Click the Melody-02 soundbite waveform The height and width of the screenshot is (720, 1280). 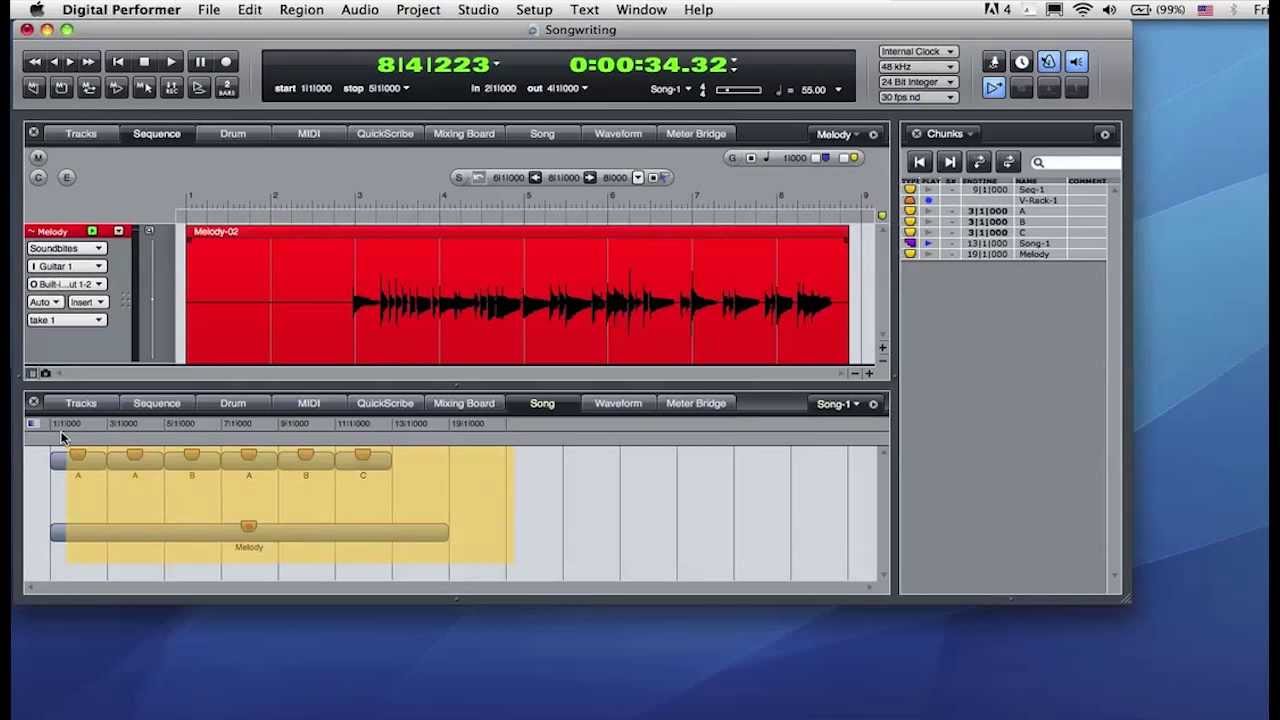tap(517, 296)
